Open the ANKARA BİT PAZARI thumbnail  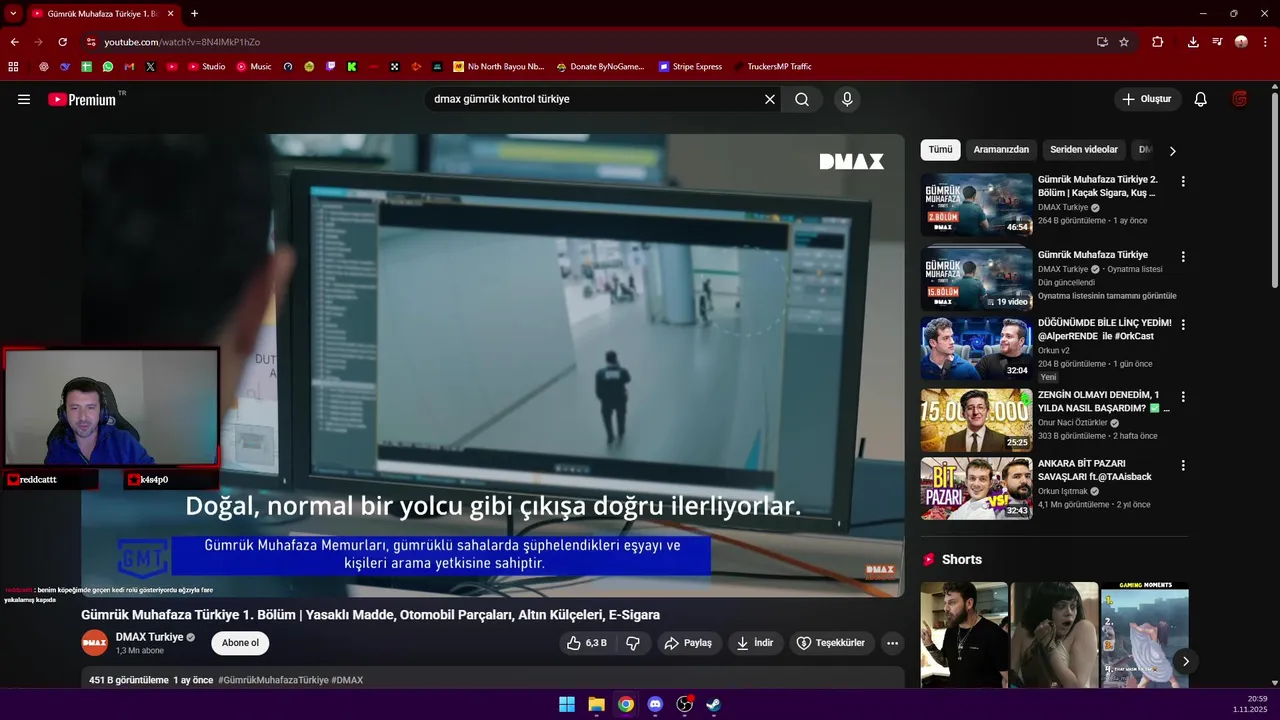point(976,488)
